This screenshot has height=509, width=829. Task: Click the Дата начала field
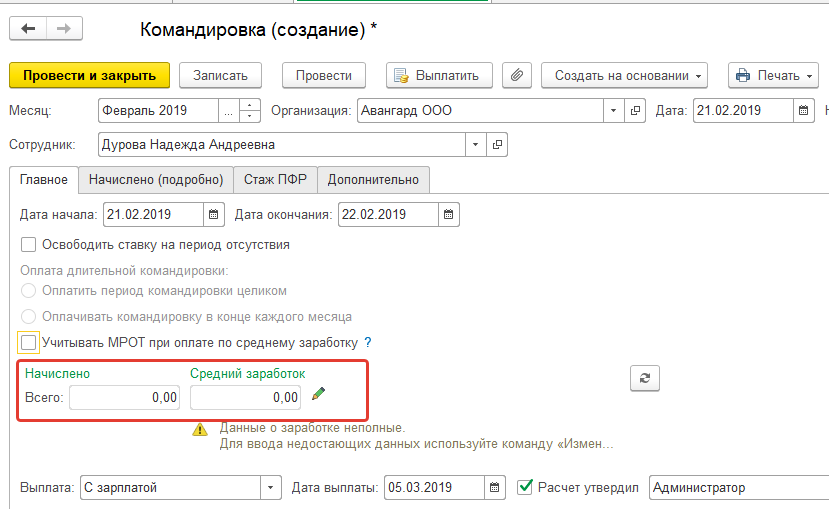153,214
